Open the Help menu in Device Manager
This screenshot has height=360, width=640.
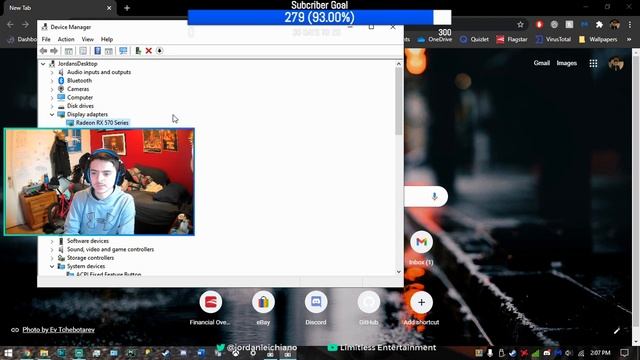pos(107,39)
